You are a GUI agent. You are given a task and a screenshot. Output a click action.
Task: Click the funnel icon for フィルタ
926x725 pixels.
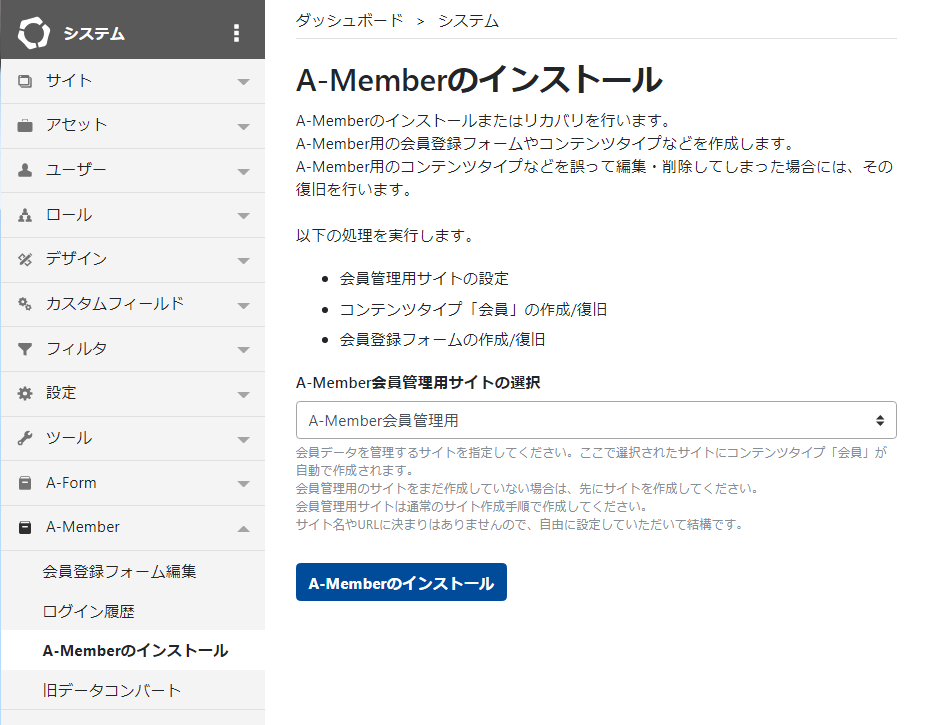[25, 349]
